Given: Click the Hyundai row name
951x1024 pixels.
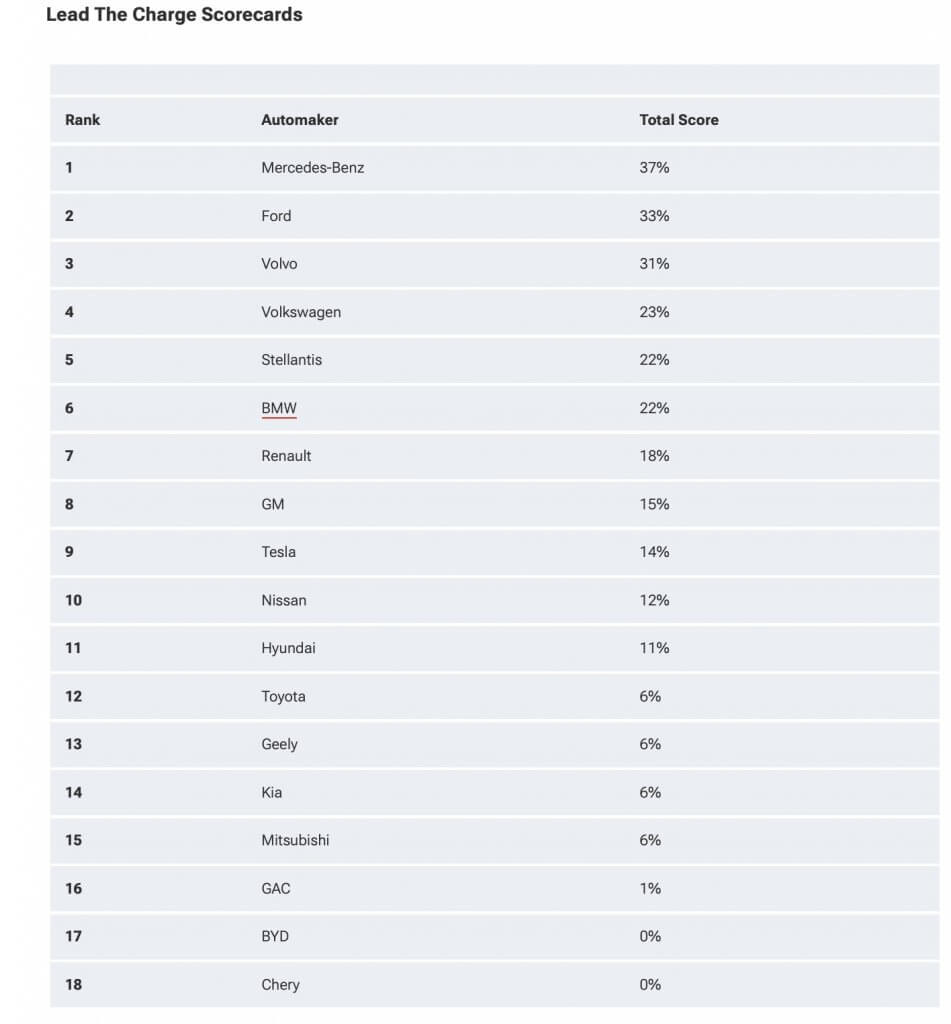Looking at the screenshot, I should (x=288, y=648).
